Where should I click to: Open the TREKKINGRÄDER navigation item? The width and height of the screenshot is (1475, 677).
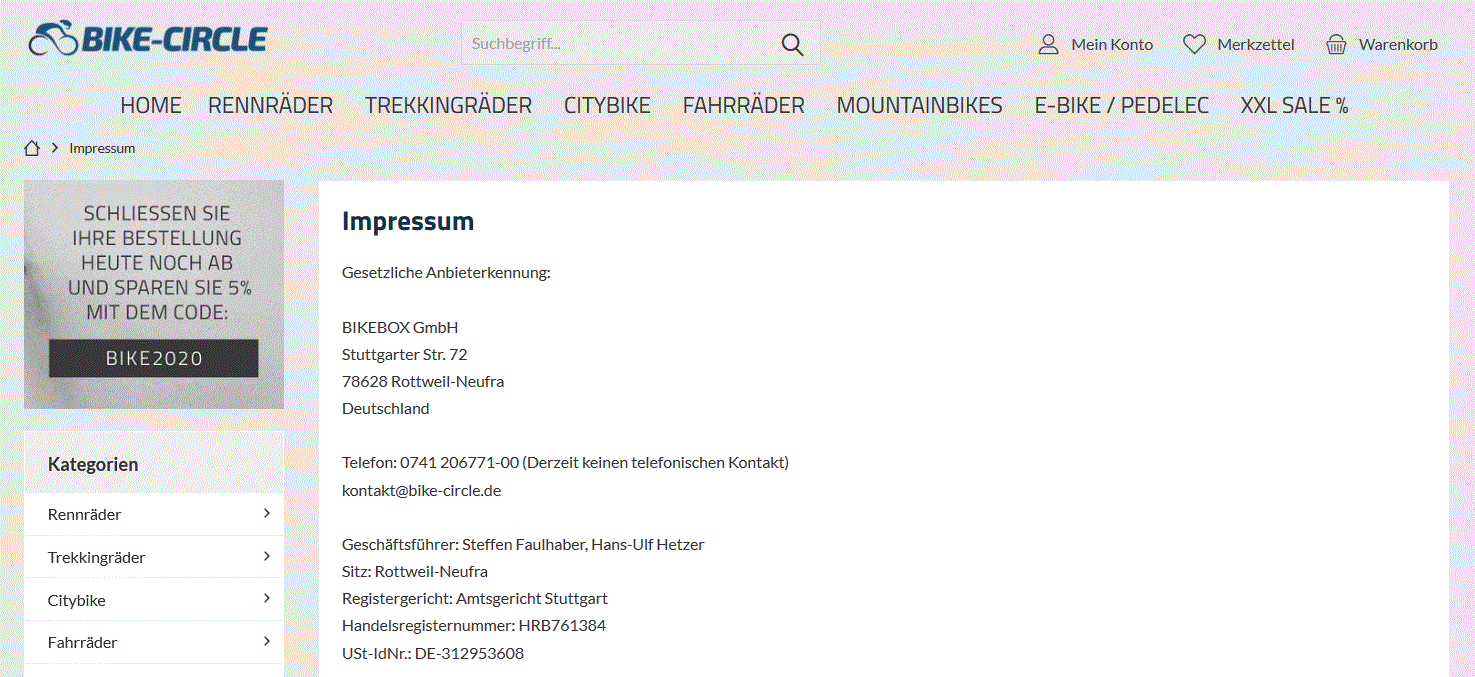click(448, 105)
